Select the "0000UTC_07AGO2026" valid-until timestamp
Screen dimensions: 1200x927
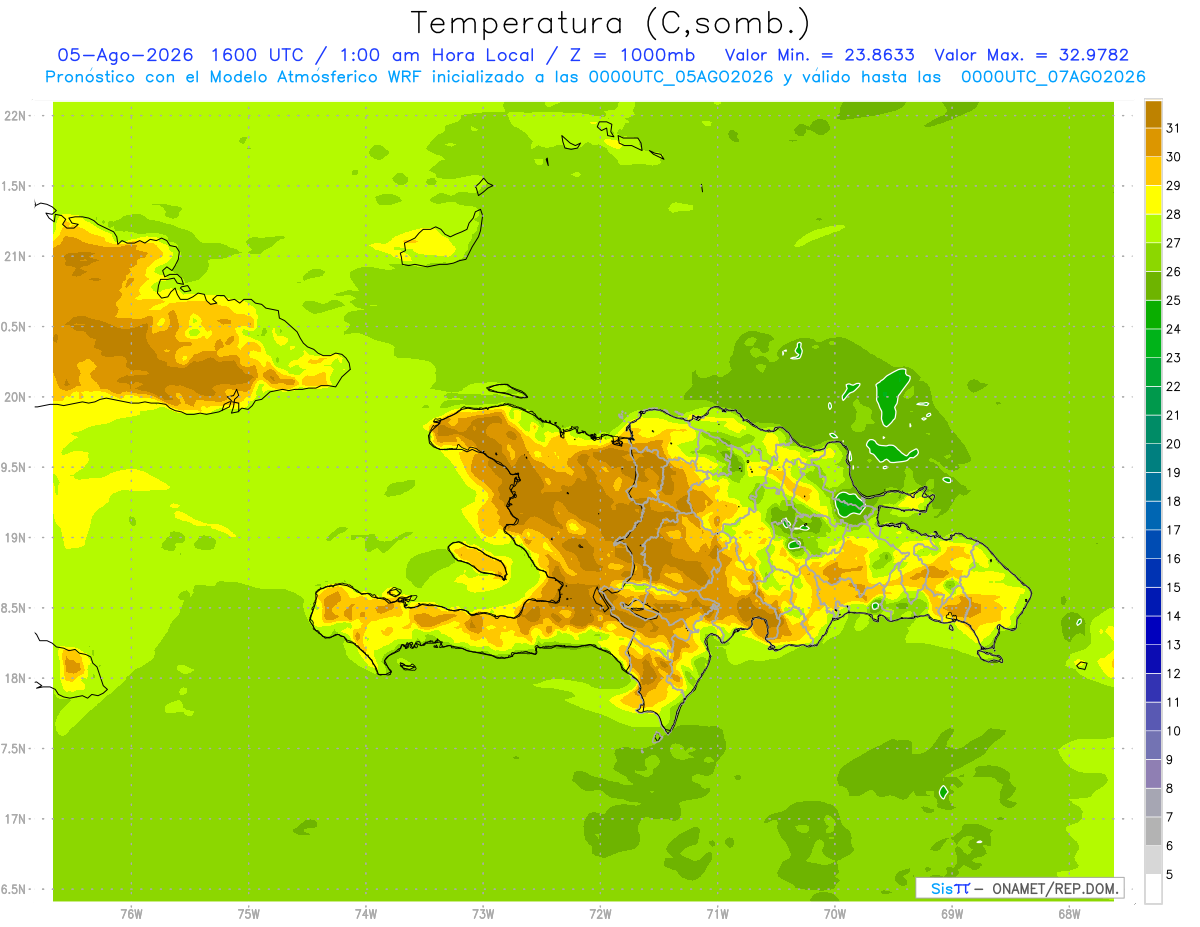pyautogui.click(x=1052, y=76)
